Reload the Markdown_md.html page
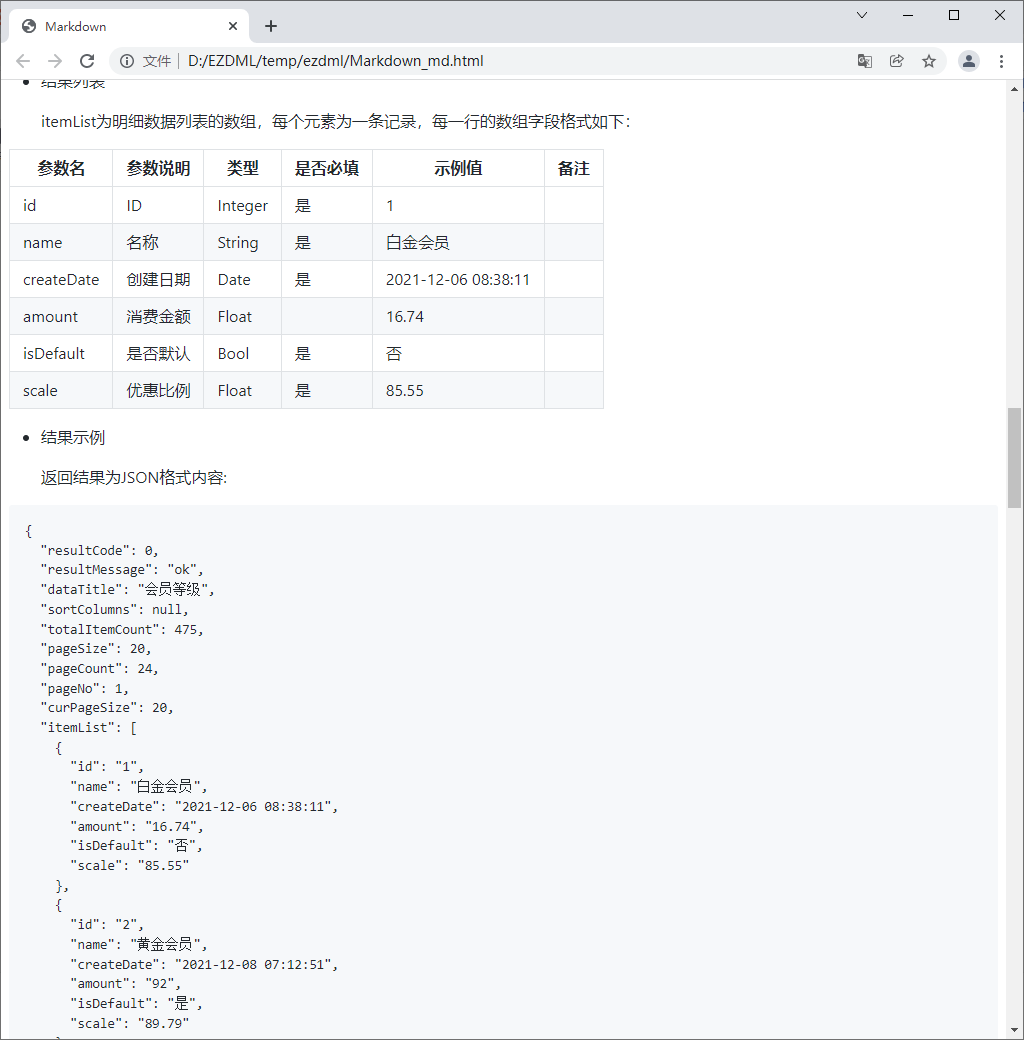This screenshot has width=1024, height=1040. coord(87,60)
